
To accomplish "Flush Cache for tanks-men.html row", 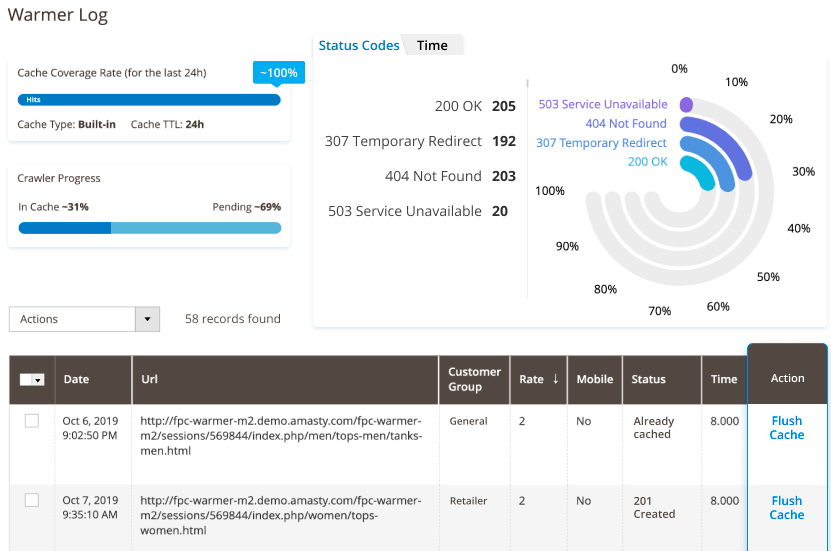I will pos(786,428).
